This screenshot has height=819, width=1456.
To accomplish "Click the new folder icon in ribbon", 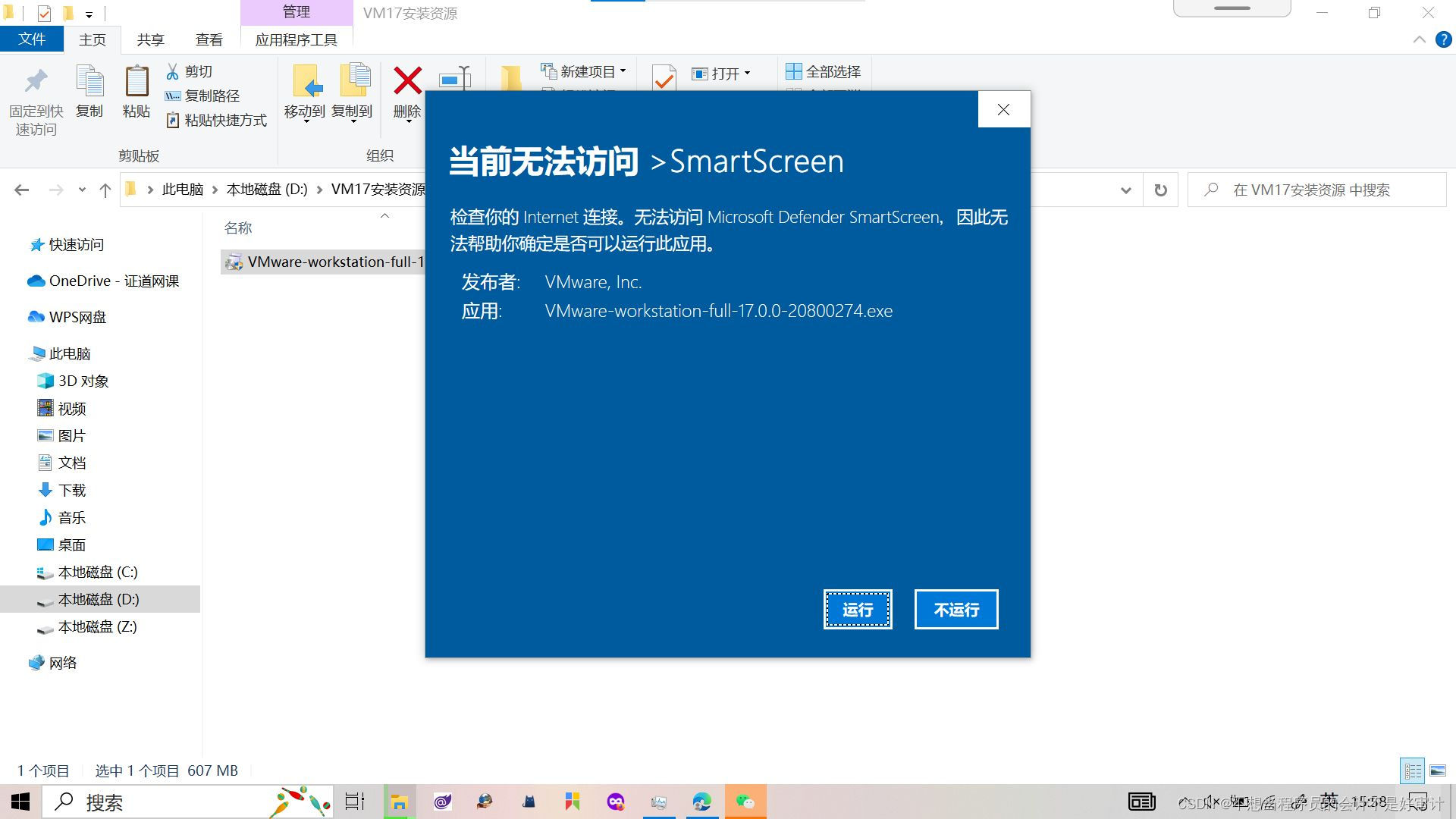I will coord(511,78).
